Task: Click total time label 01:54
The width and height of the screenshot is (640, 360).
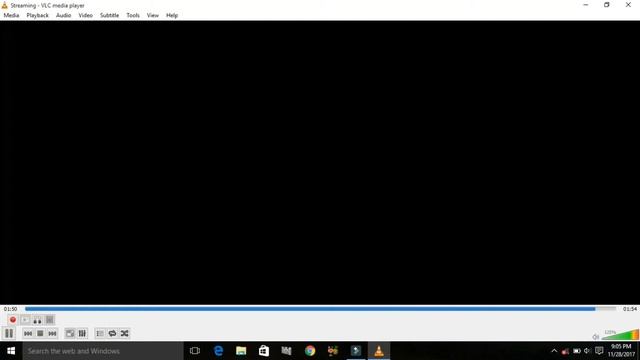Action: (x=630, y=309)
